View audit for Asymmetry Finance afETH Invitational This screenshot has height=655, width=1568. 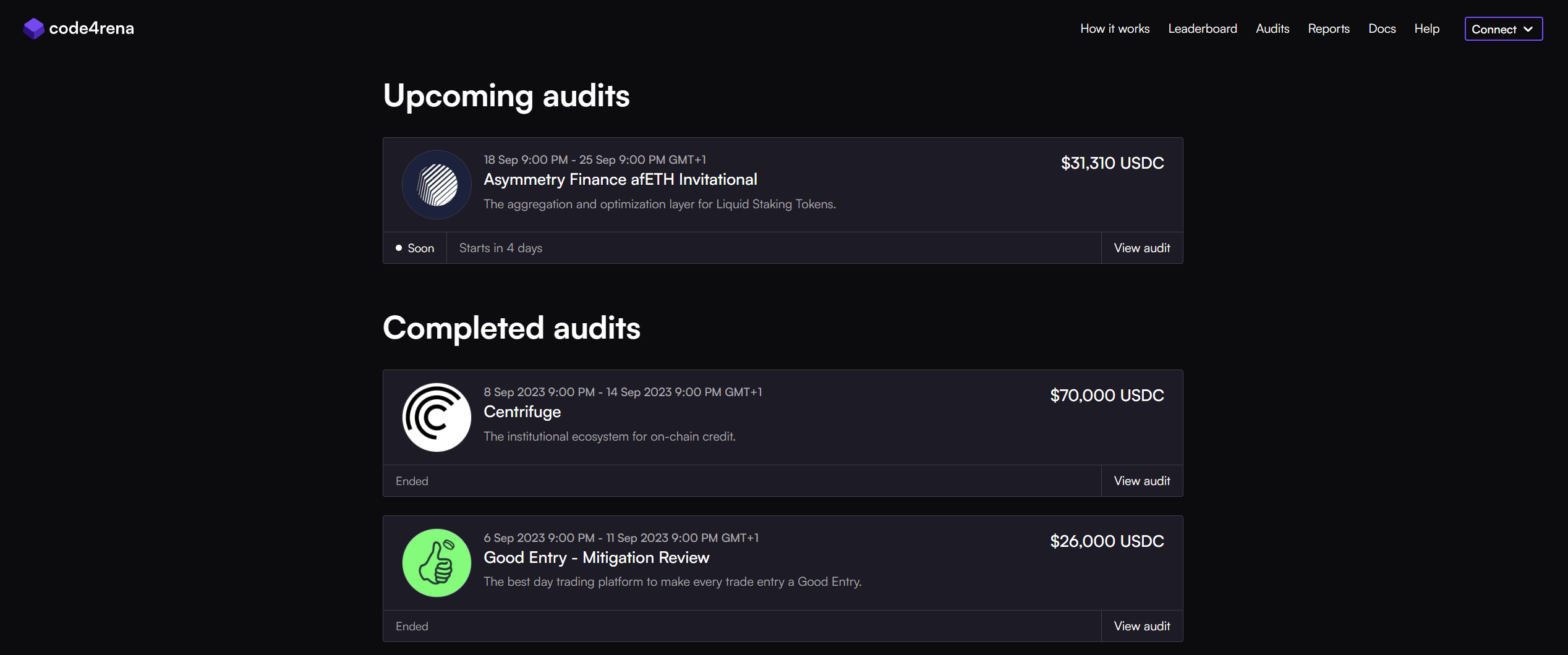point(1142,248)
